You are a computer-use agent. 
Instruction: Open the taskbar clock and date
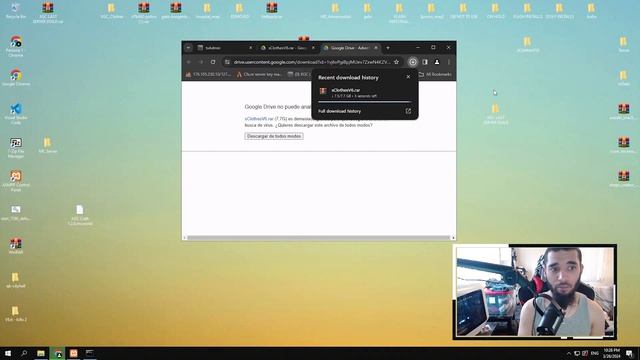tap(611, 353)
